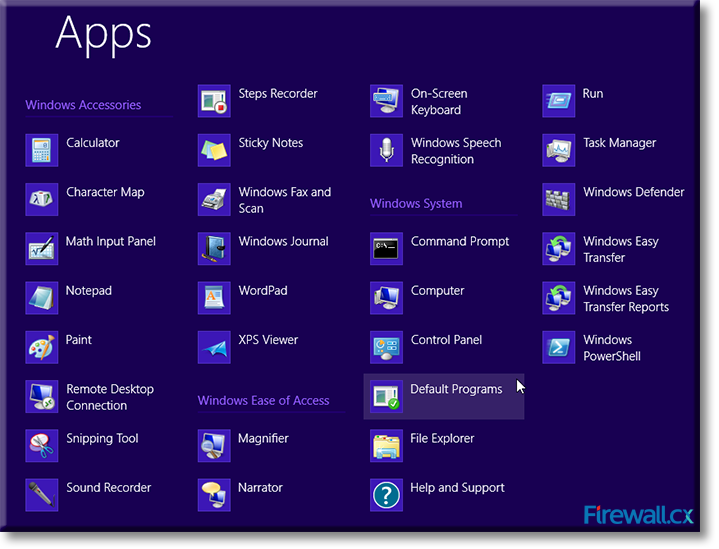Launch the Windows PowerShell icon
Viewport: 719px width, 549px height.
[559, 347]
